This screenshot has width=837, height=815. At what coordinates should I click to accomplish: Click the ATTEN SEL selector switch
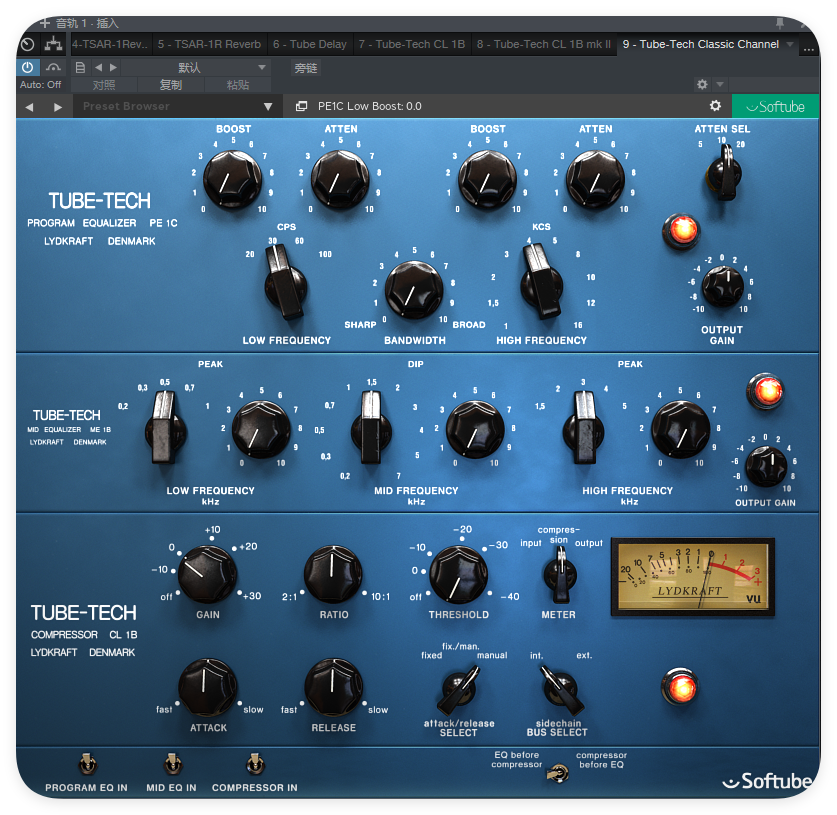[723, 173]
